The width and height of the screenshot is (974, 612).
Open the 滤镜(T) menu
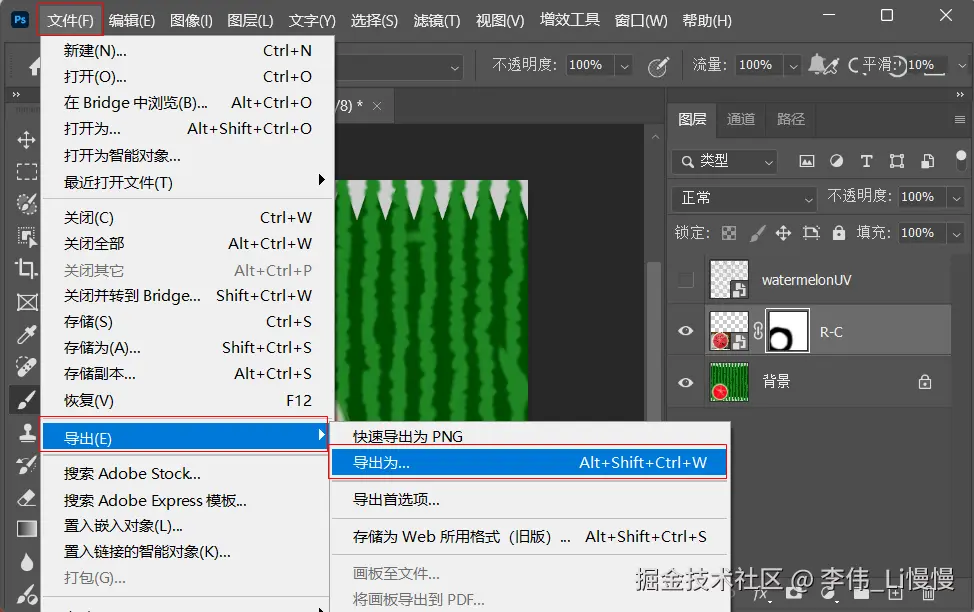pyautogui.click(x=437, y=21)
